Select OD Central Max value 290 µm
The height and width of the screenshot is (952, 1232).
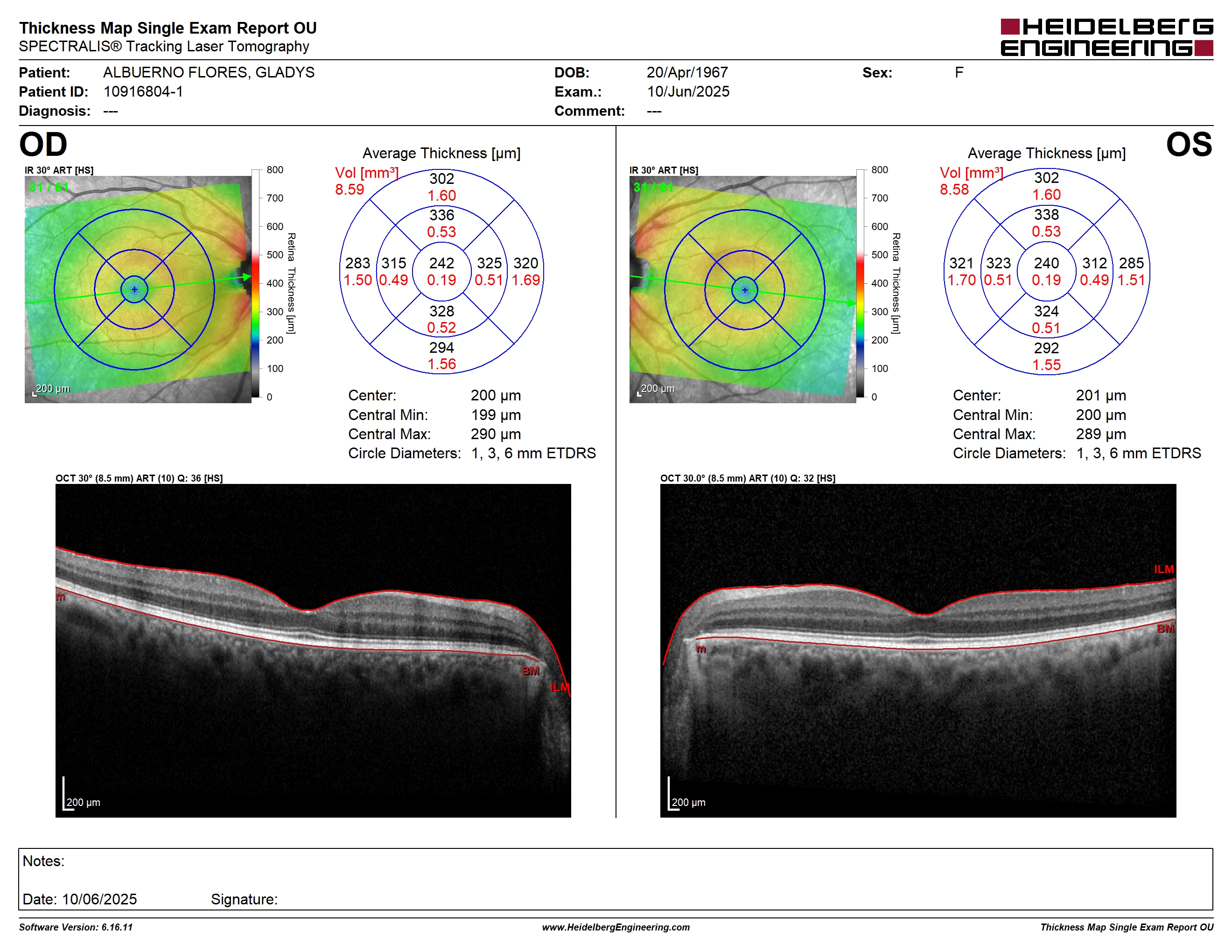496,434
